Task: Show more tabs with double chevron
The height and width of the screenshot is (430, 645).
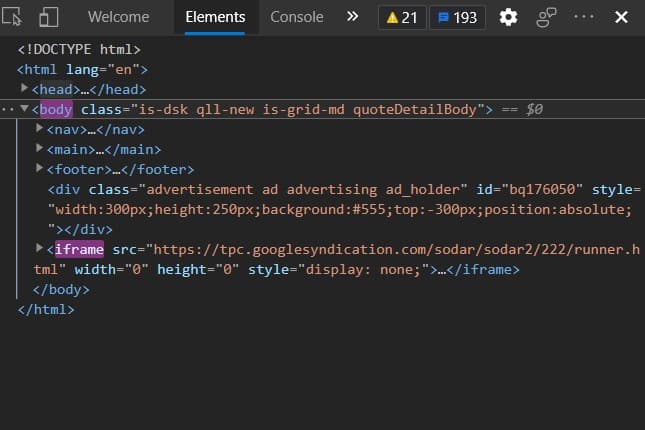Action: 352,17
